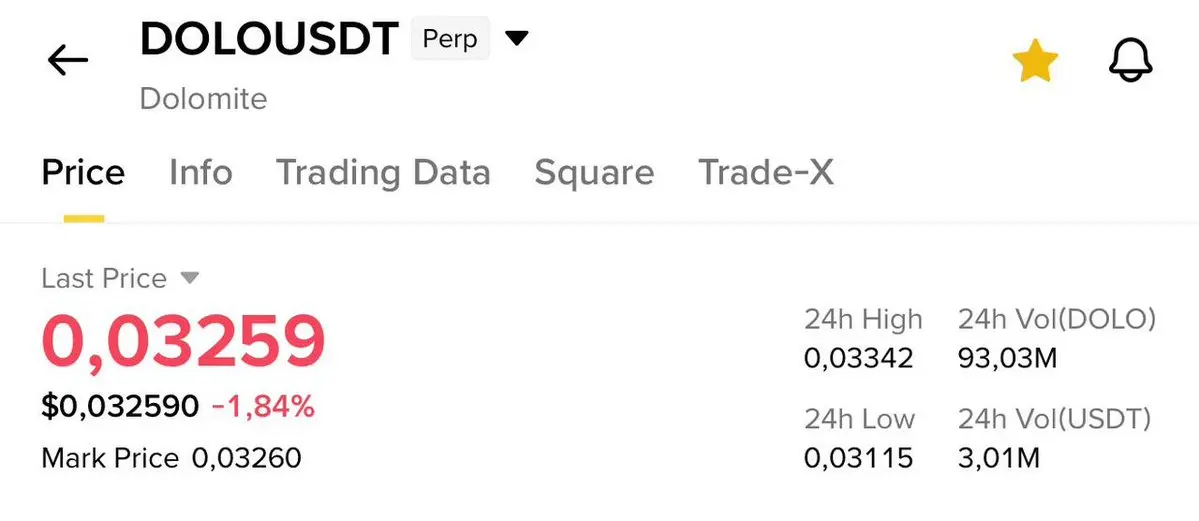Open price alerts bell icon
1199x521 pixels.
[x=1131, y=62]
